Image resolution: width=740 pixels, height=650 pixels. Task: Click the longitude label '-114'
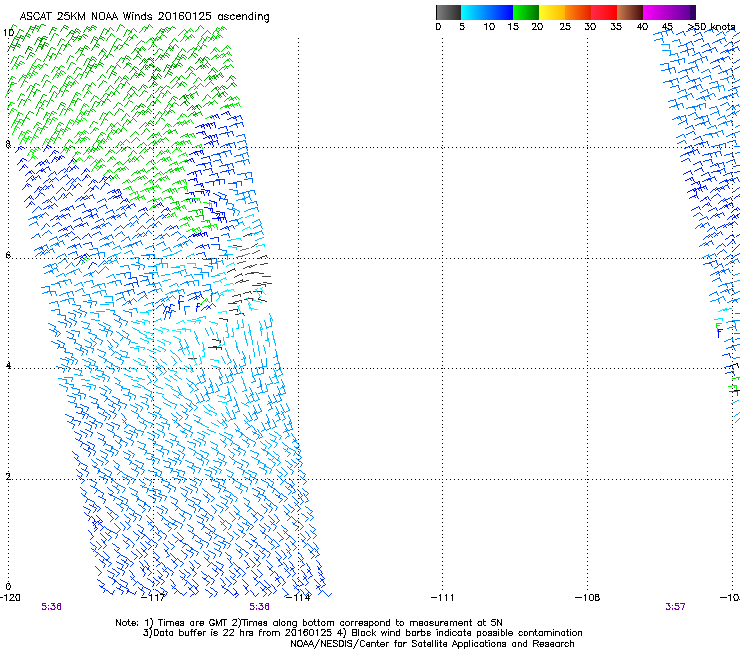(x=298, y=598)
